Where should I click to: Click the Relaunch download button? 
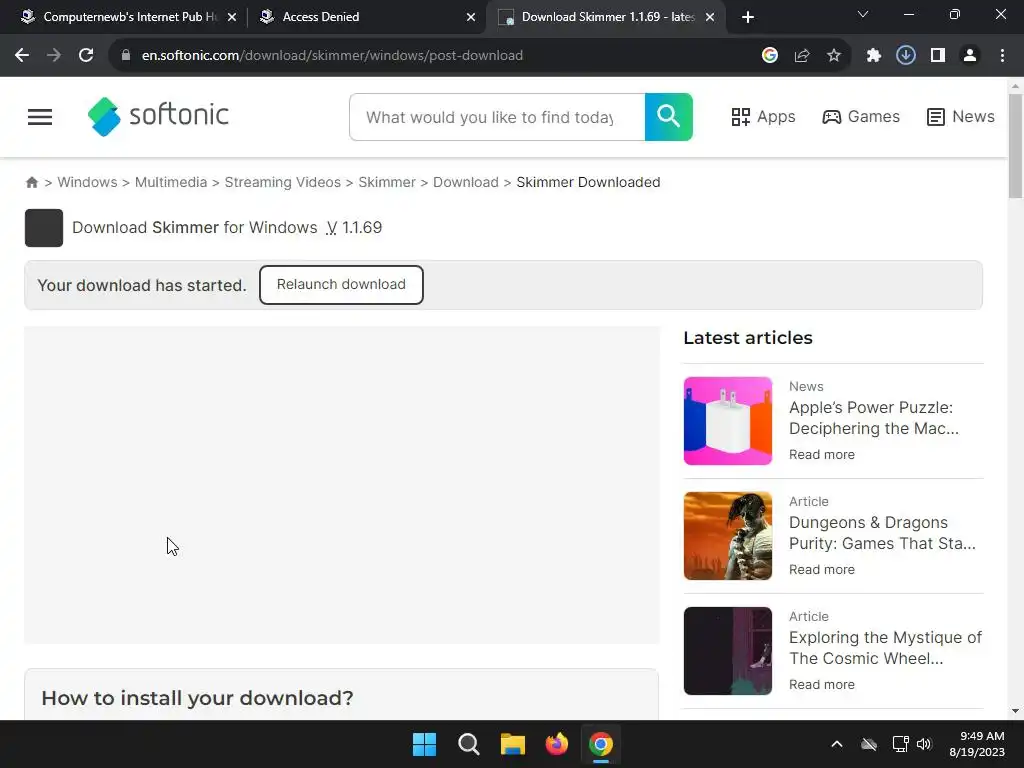(x=341, y=285)
